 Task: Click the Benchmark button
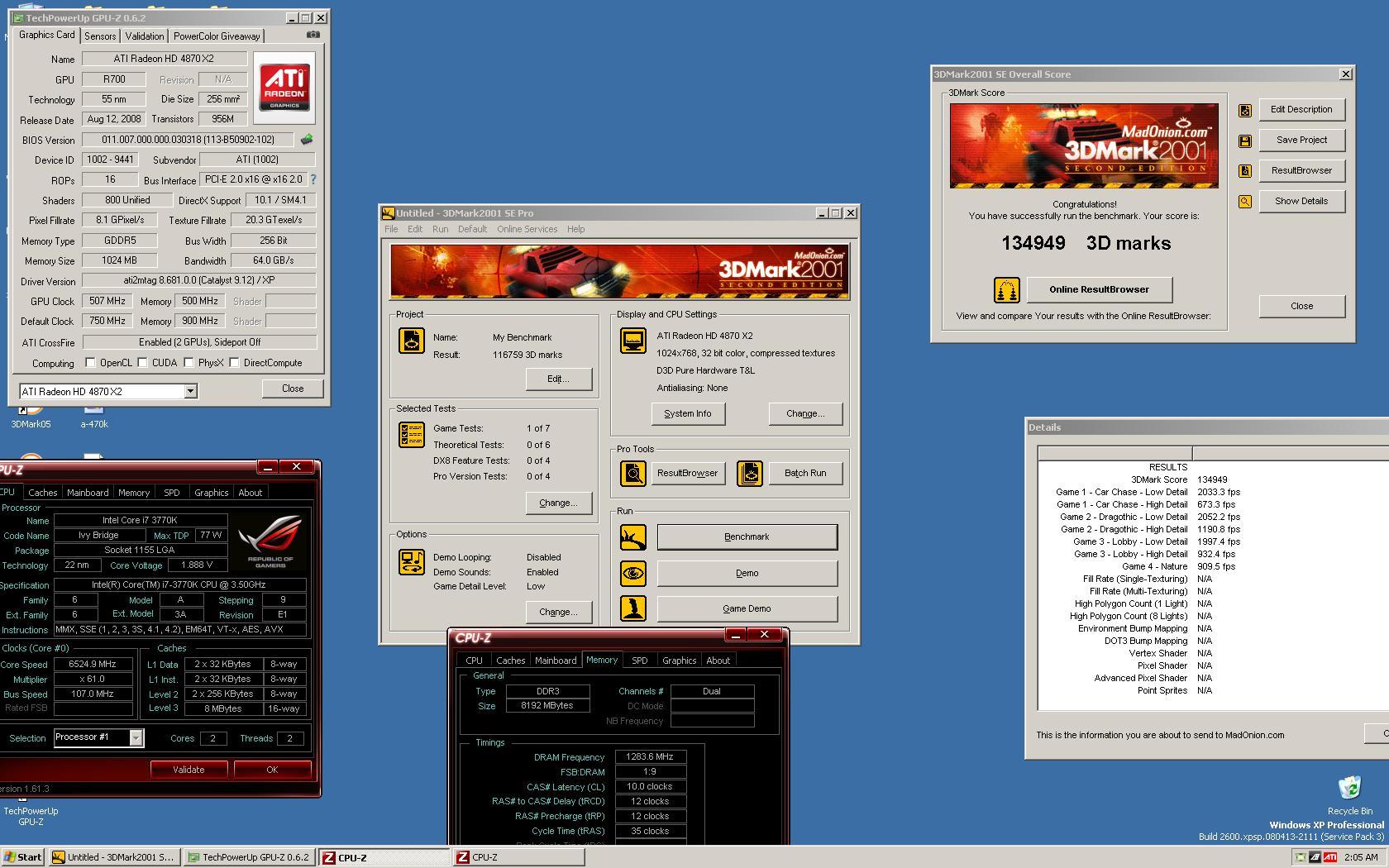pos(747,537)
